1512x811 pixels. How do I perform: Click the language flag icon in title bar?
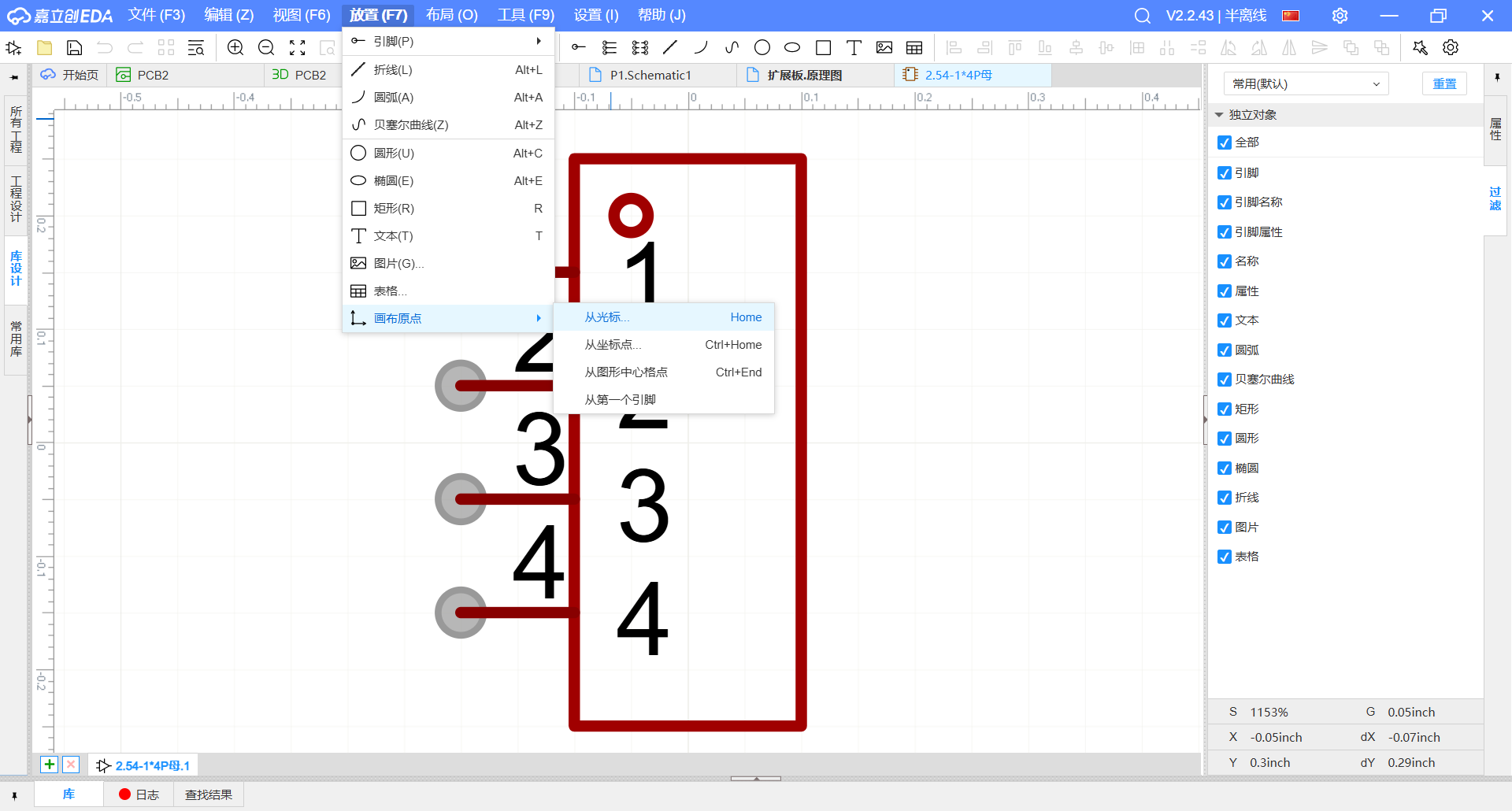click(1291, 16)
